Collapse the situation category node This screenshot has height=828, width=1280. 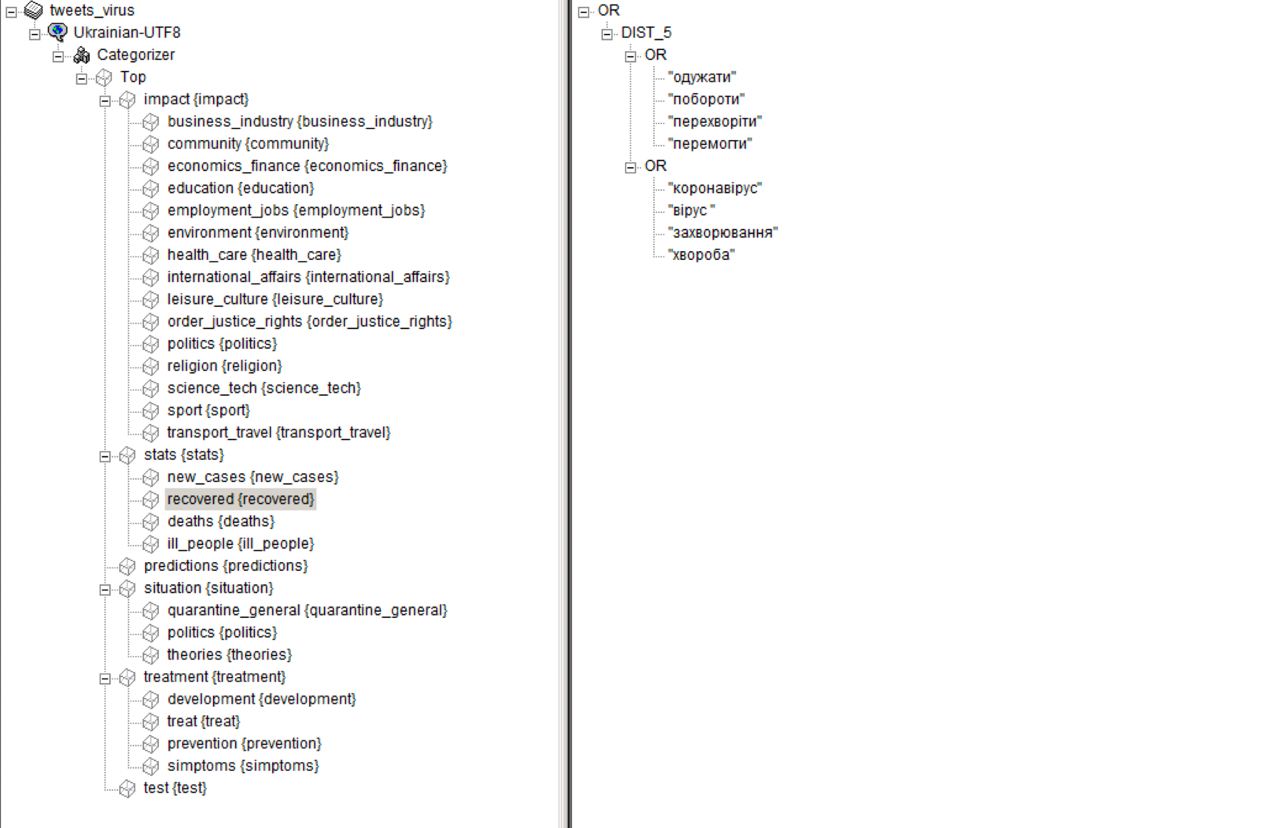point(105,588)
